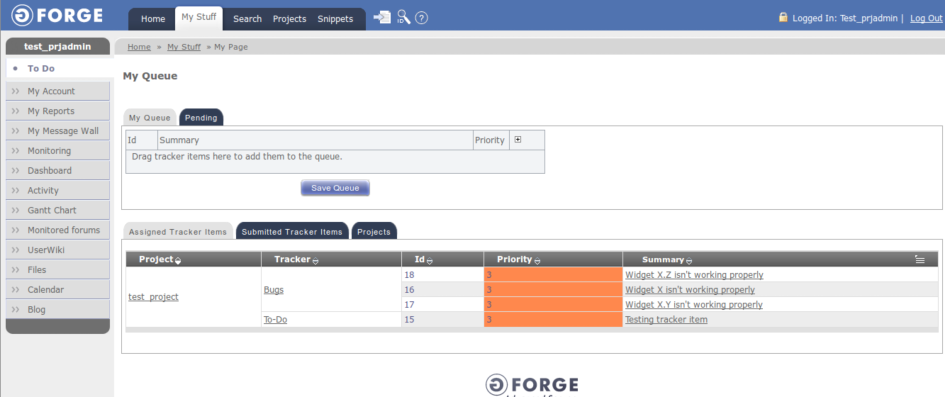Open My Account in the sidebar
This screenshot has width=945, height=397.
point(58,91)
